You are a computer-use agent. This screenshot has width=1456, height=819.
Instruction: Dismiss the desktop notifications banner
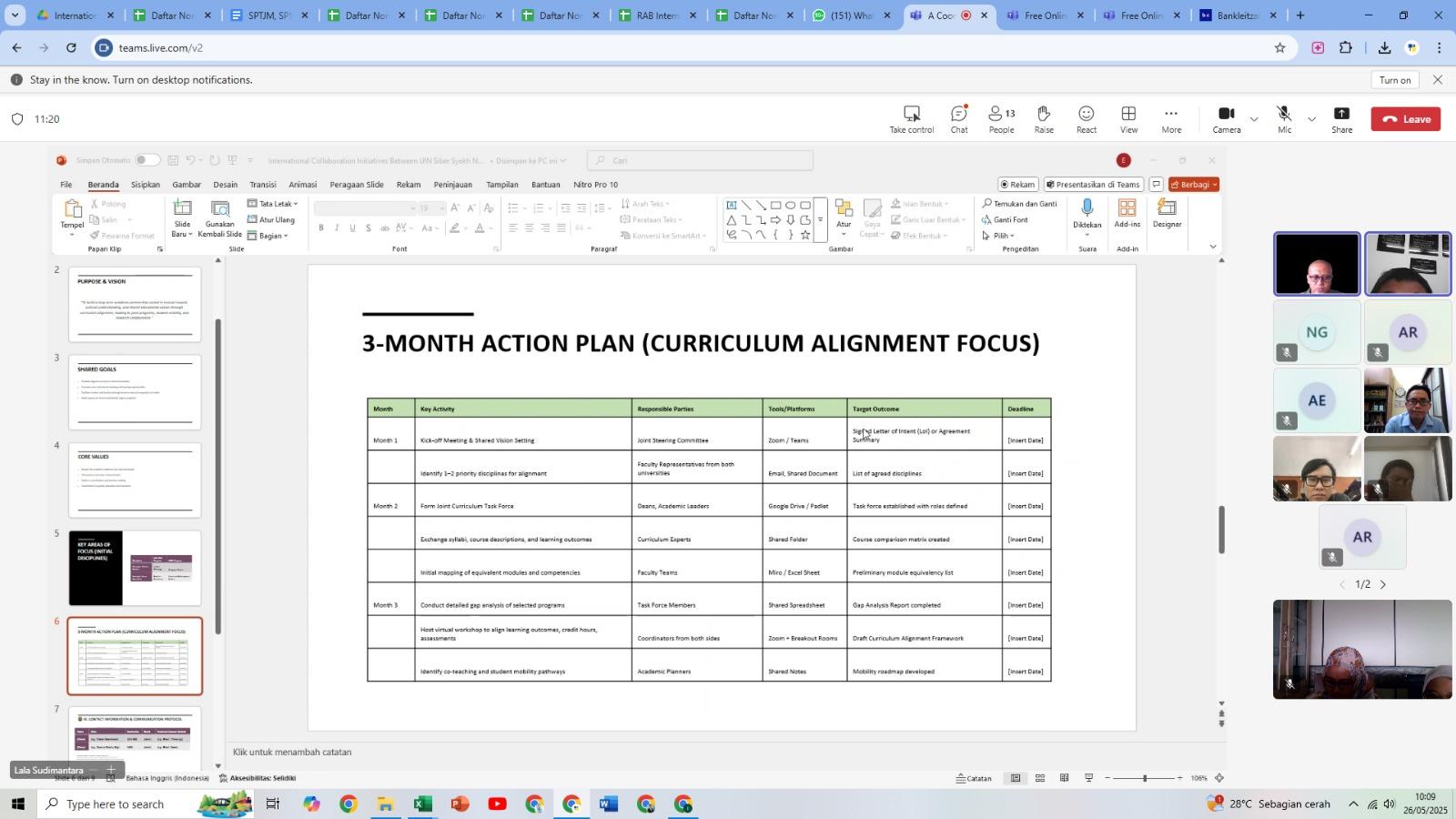tap(1438, 80)
